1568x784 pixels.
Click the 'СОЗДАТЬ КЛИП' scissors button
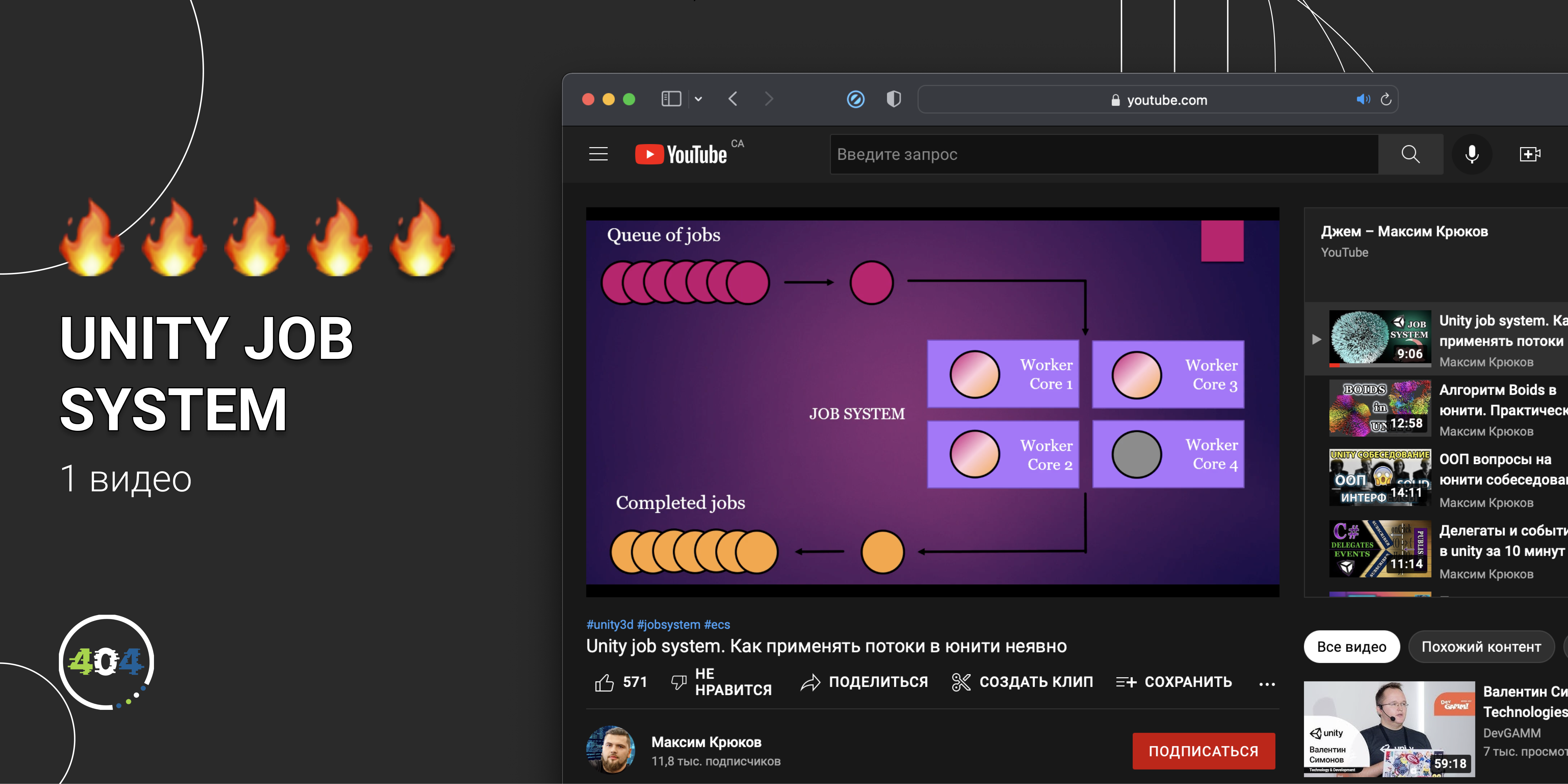[1022, 682]
